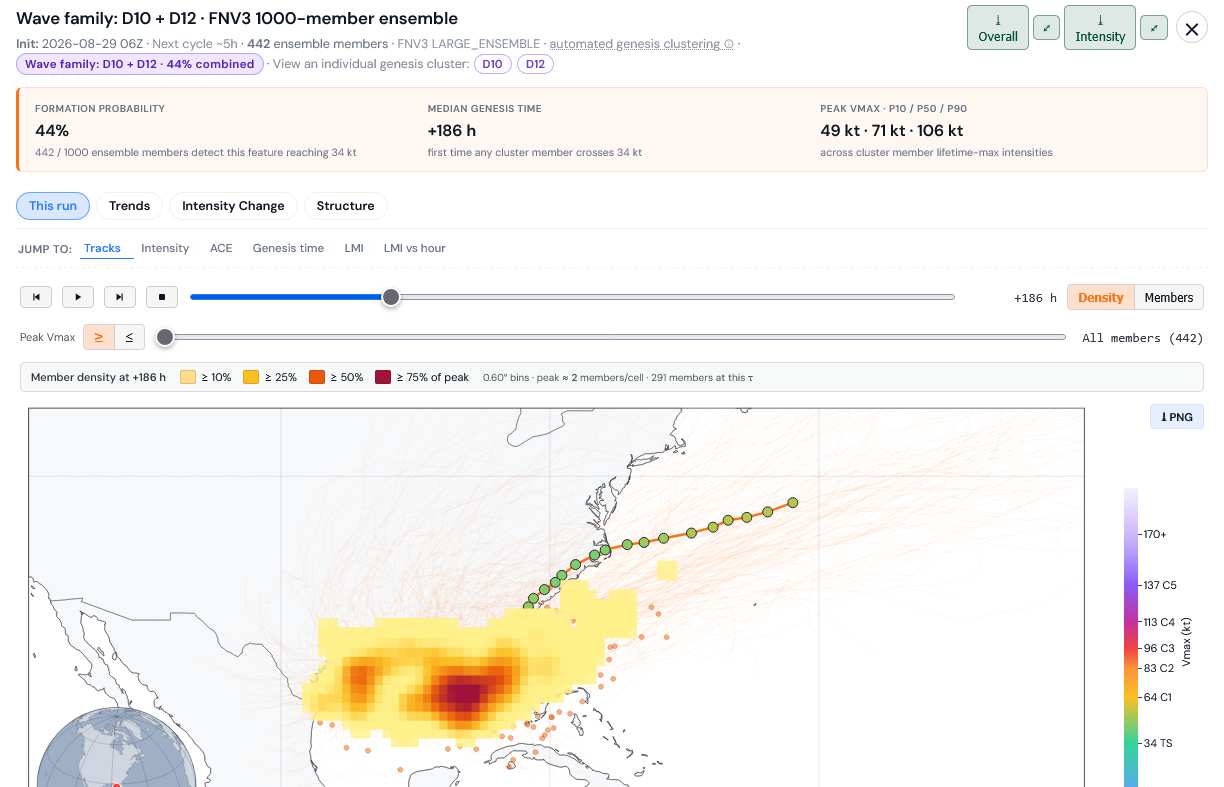Switch to the Trends tab
Viewport: 1224px width, 787px height.
[129, 206]
